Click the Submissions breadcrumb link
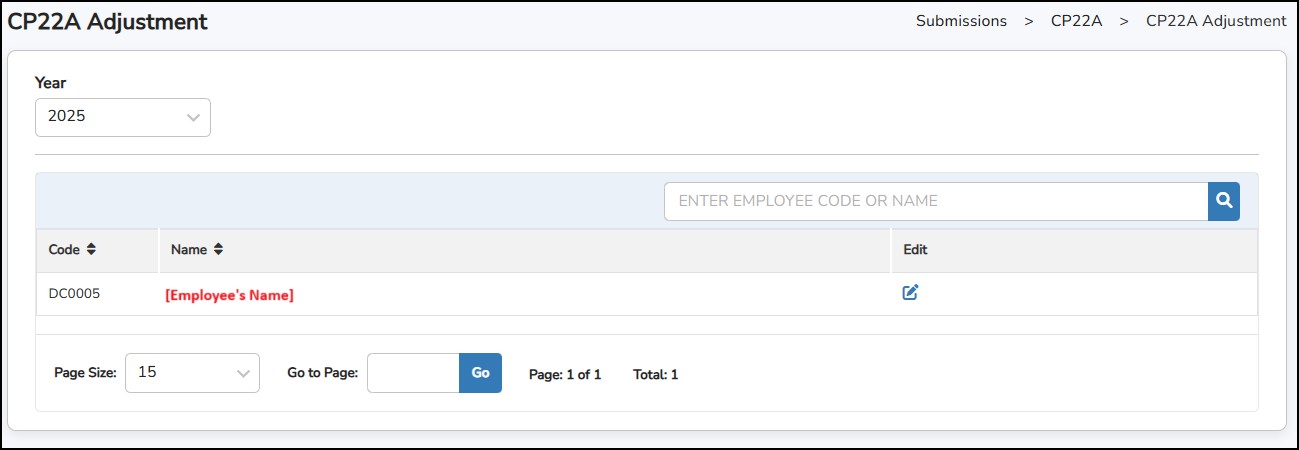Screen dimensions: 1299x450 coord(961,21)
